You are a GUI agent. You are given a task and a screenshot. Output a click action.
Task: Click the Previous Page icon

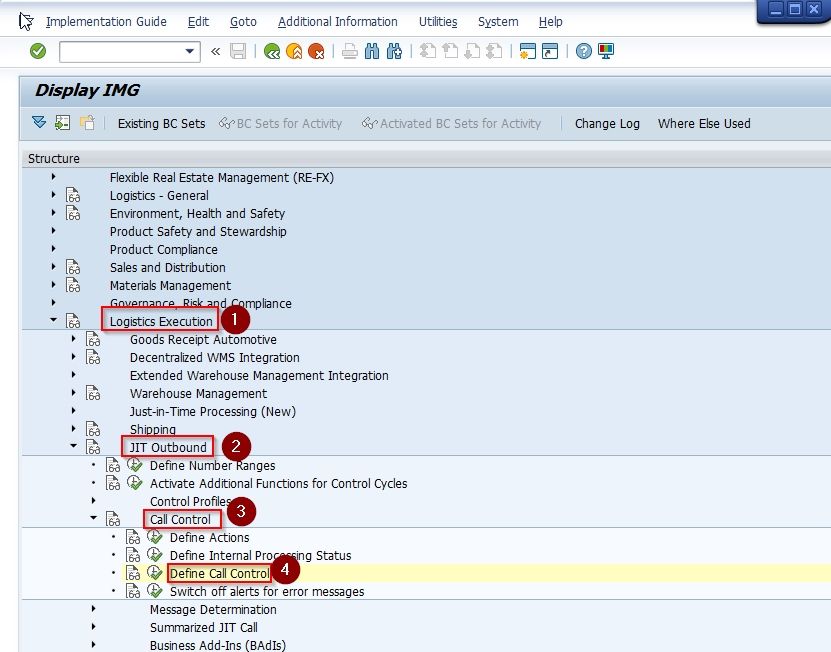point(450,51)
